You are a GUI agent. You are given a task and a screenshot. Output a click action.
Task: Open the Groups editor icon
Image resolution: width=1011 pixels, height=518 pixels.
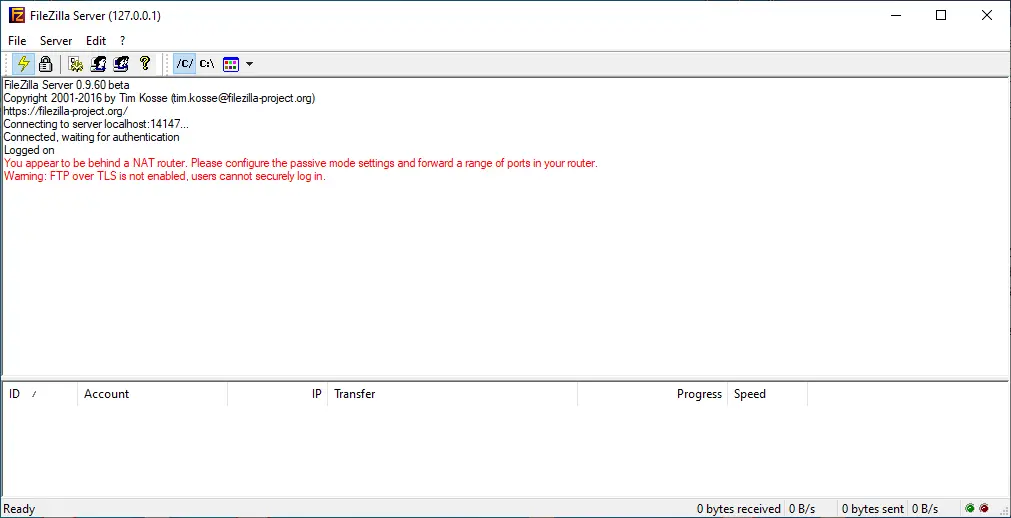pyautogui.click(x=121, y=64)
